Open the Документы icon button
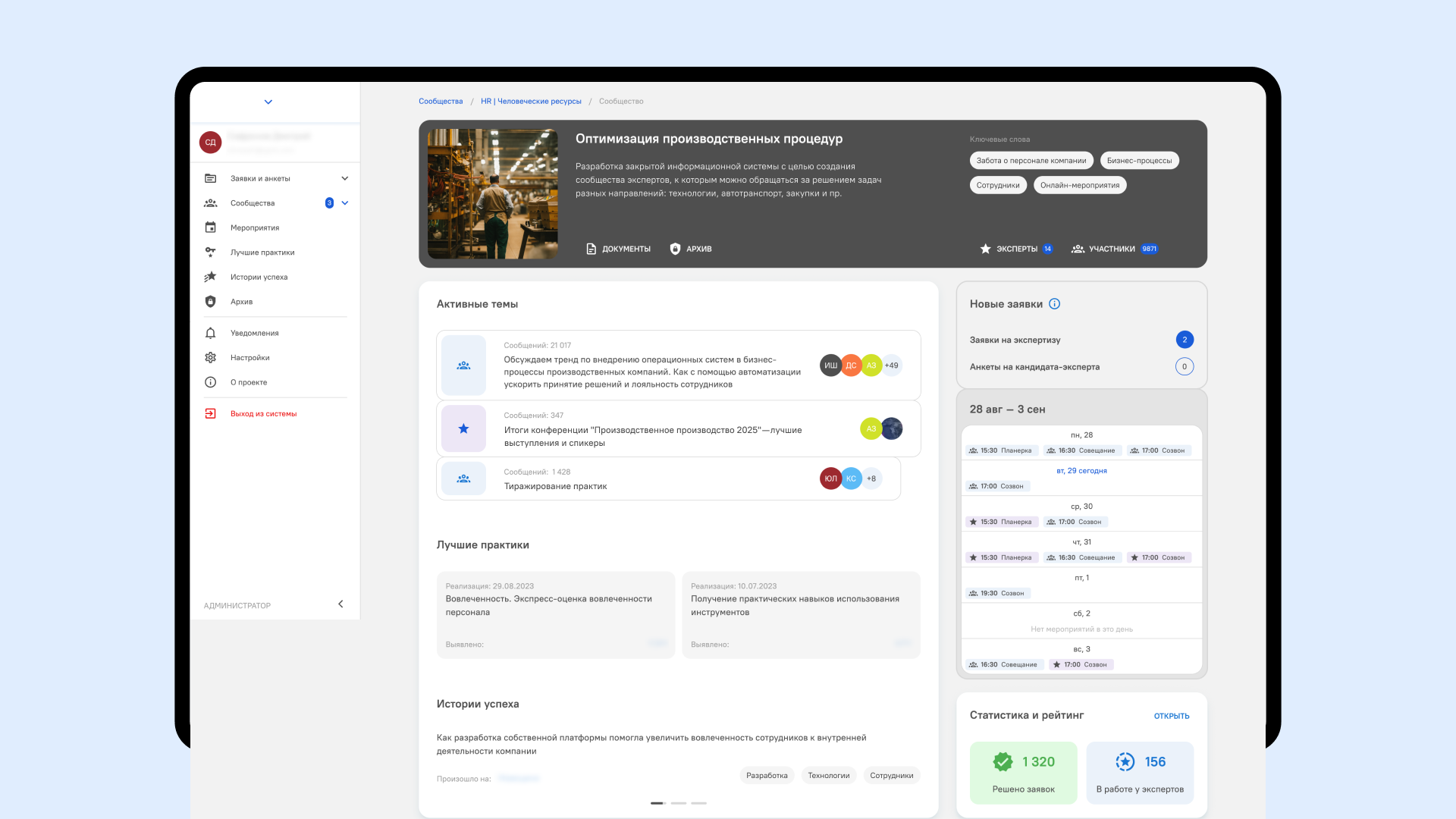This screenshot has width=1456, height=819. pyautogui.click(x=591, y=249)
